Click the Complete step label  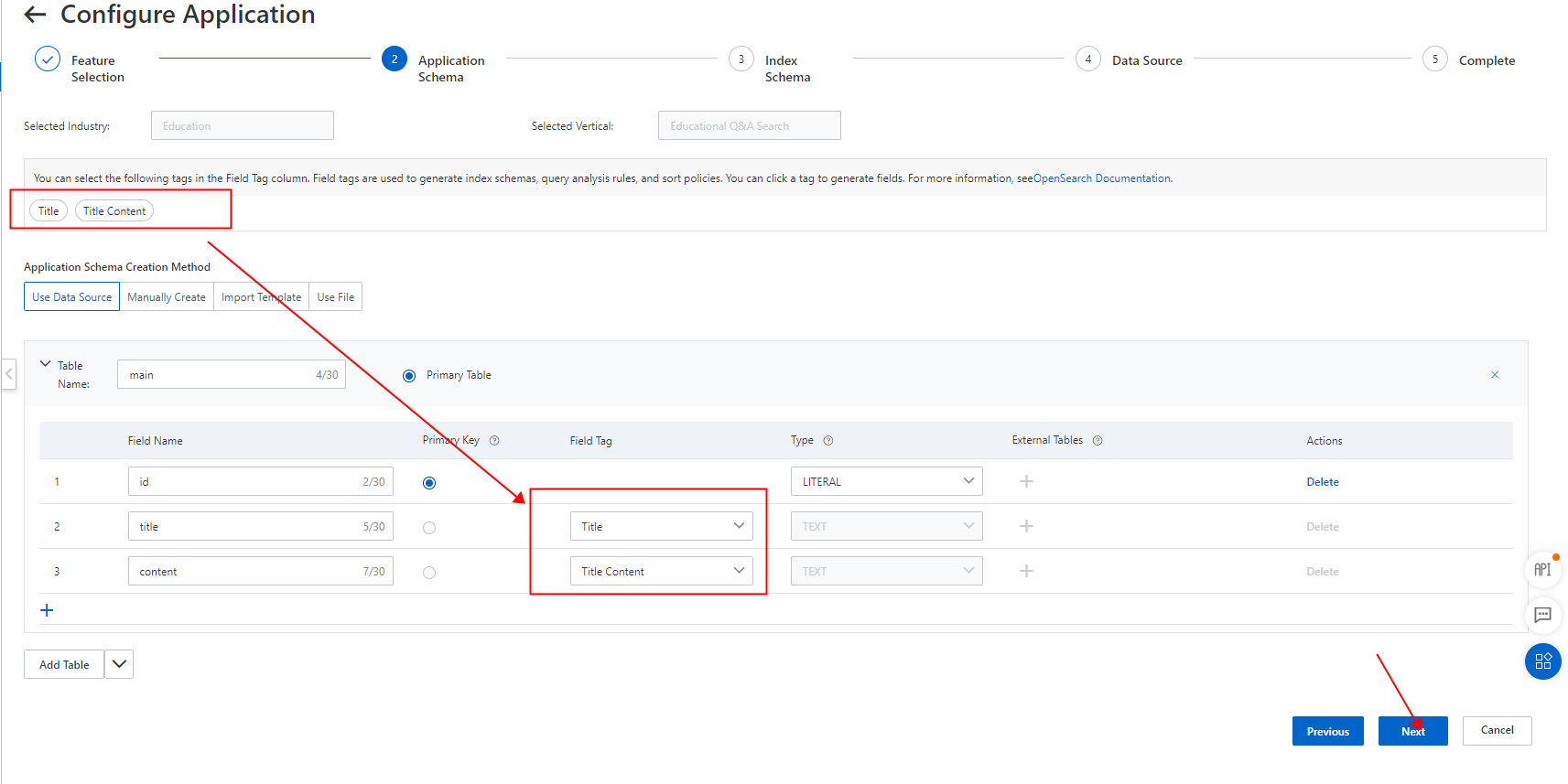point(1487,60)
